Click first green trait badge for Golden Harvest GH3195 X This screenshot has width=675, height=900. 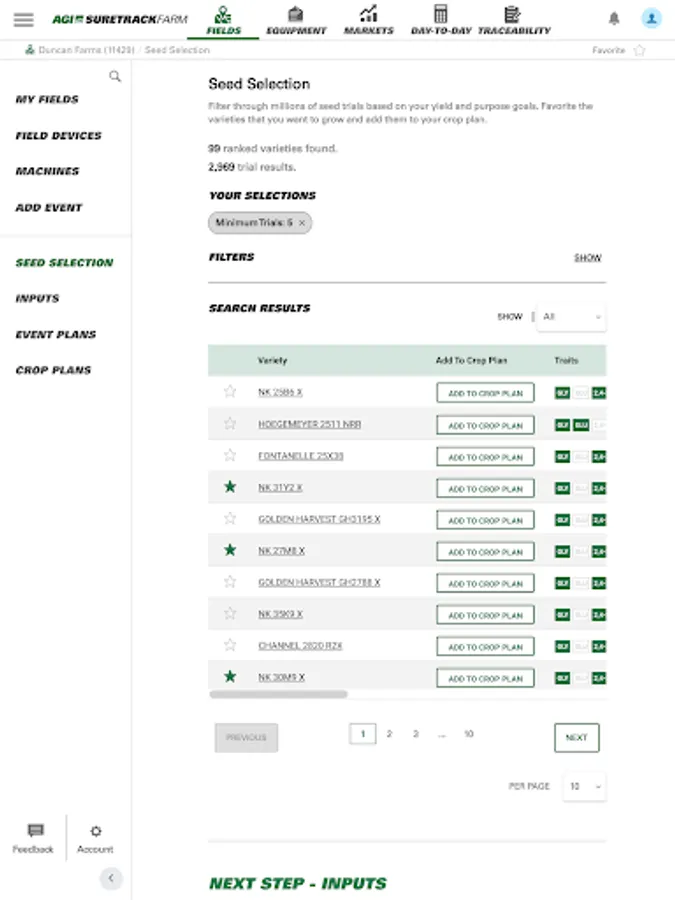click(x=562, y=520)
